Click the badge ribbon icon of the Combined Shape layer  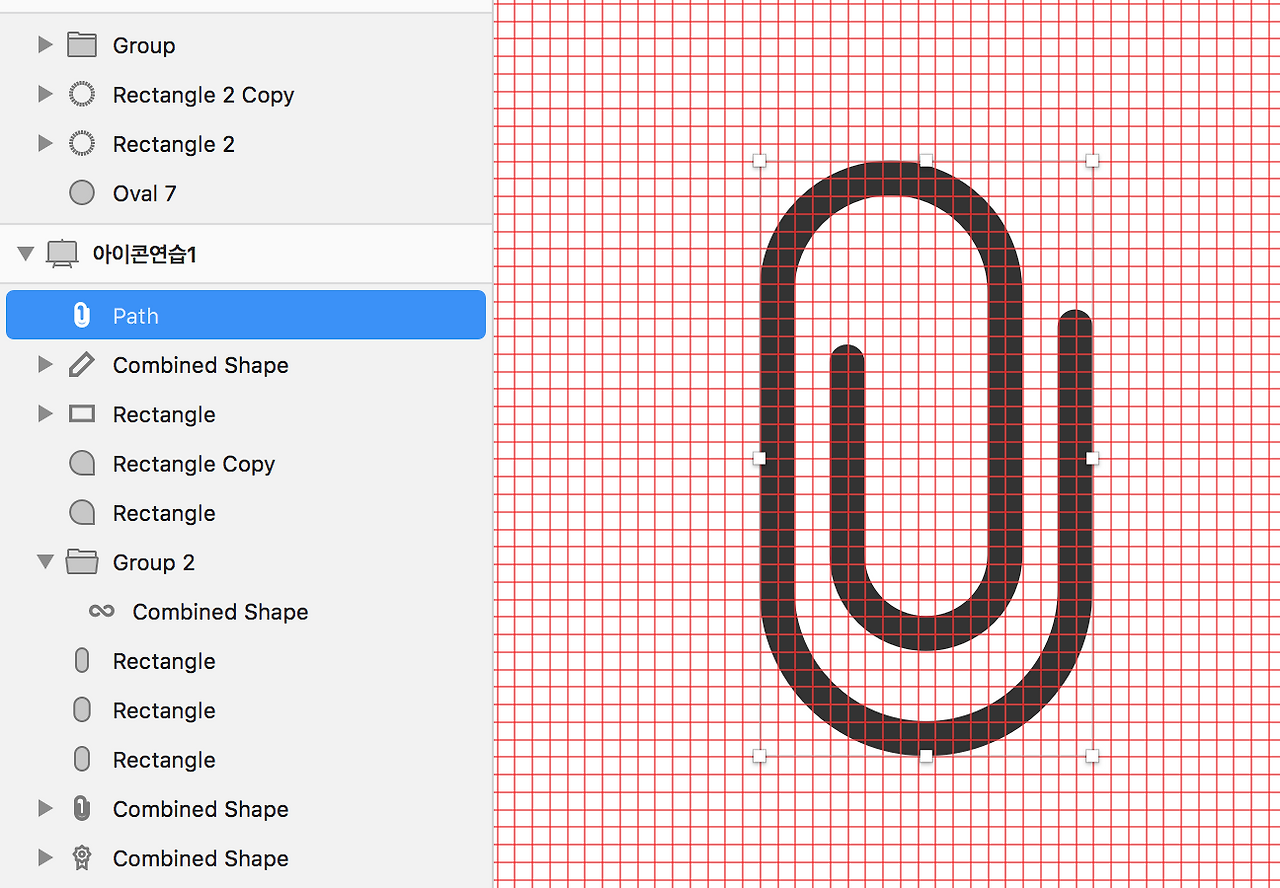pyautogui.click(x=82, y=858)
